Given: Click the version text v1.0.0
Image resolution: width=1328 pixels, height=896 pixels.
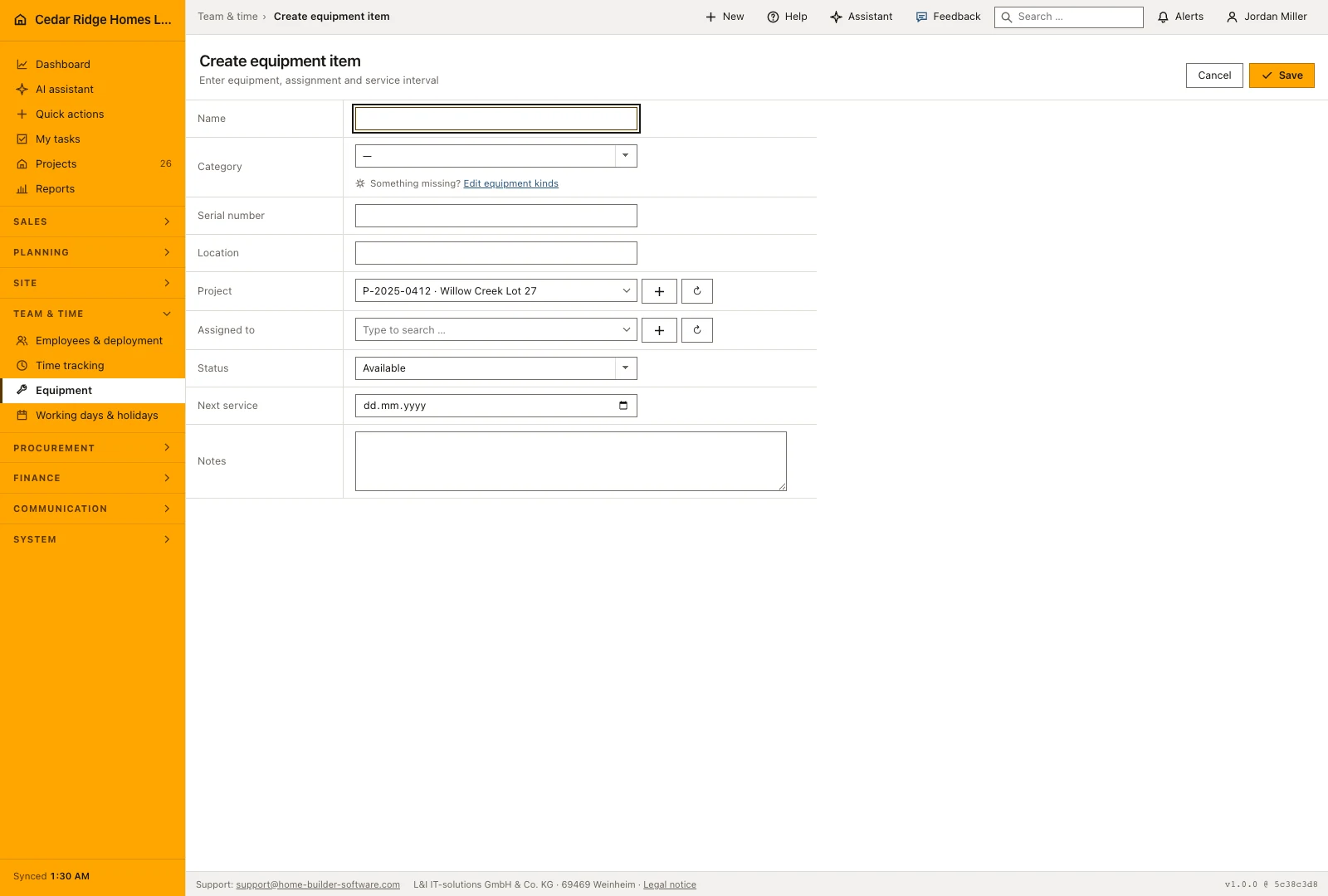Looking at the screenshot, I should pos(1271,884).
